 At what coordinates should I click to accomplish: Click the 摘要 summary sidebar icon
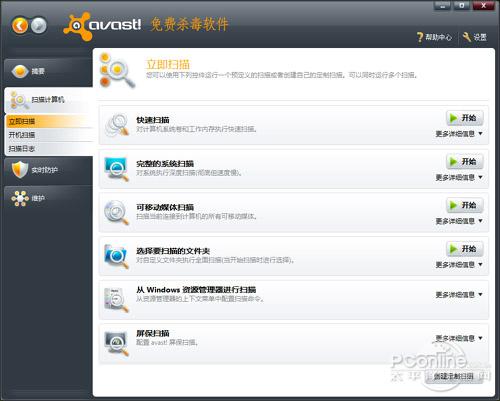point(20,71)
